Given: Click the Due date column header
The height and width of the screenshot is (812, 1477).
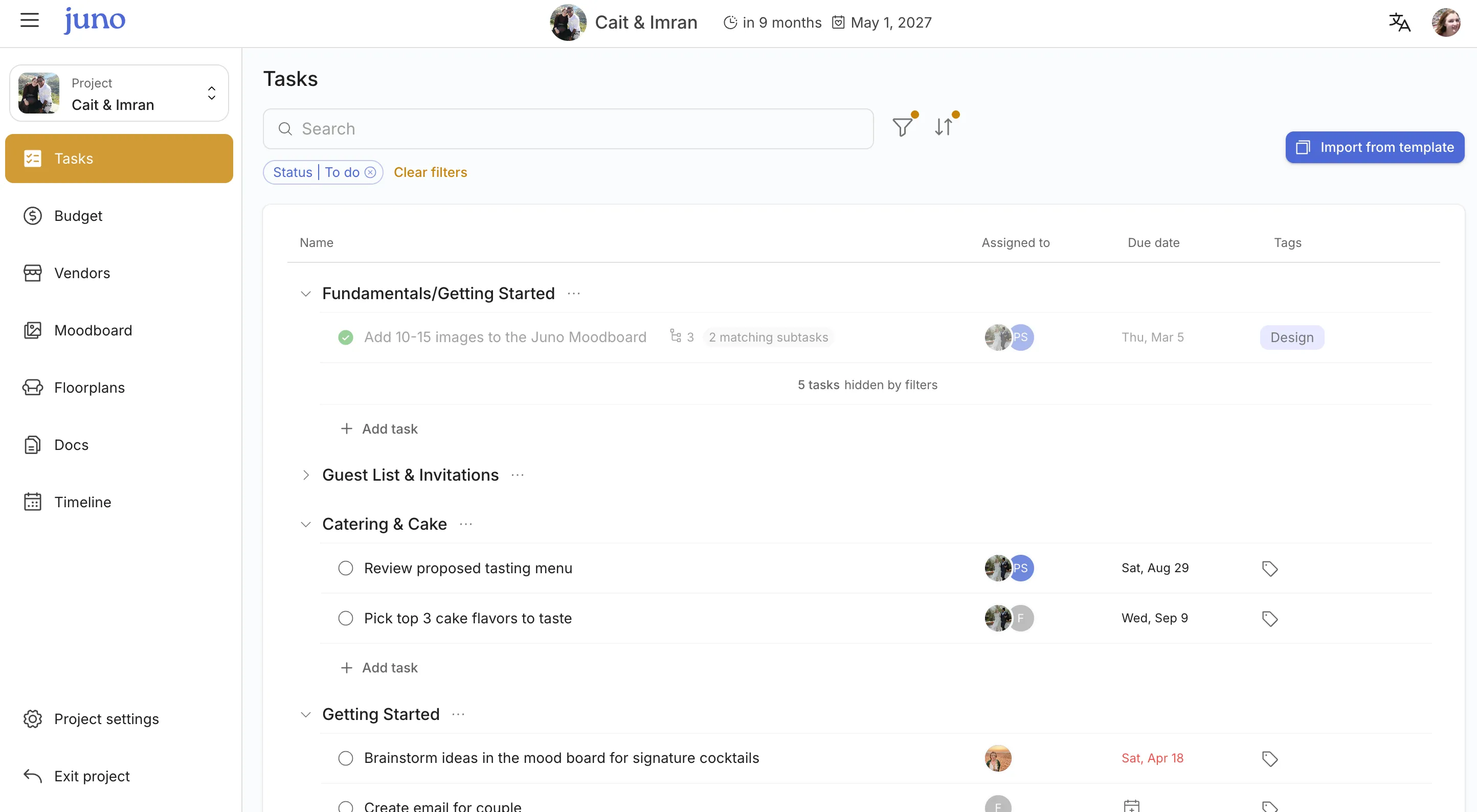Looking at the screenshot, I should coord(1153,242).
